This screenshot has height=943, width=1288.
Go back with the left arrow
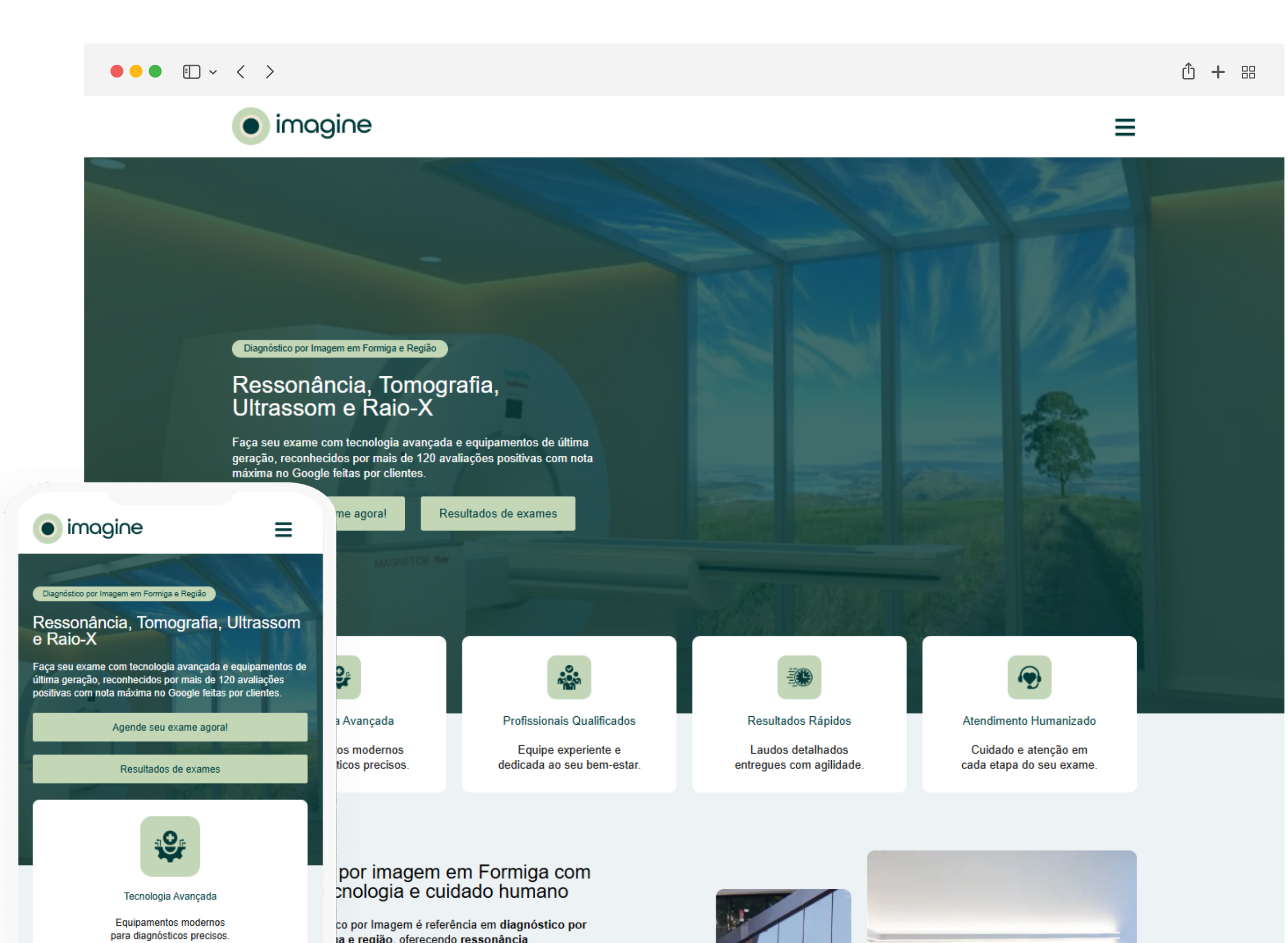pyautogui.click(x=241, y=72)
